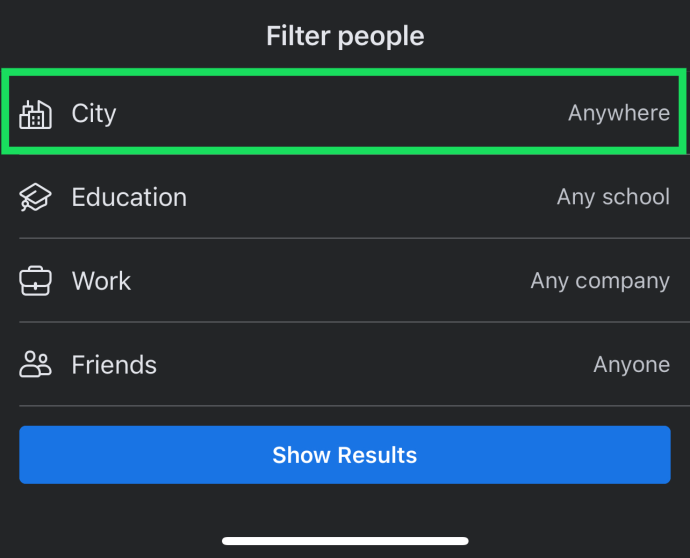Open the Friends filter row

345,364
